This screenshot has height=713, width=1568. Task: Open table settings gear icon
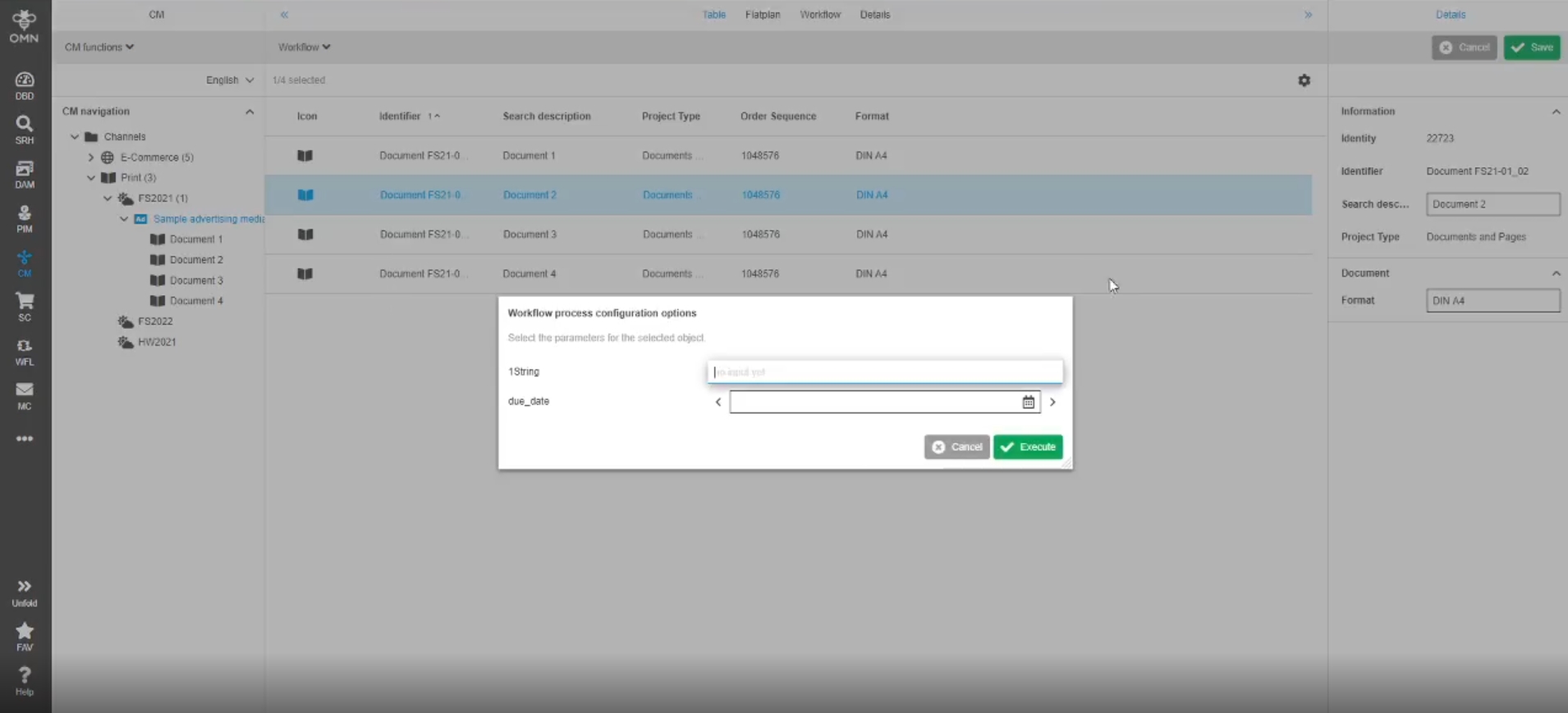[x=1304, y=80]
